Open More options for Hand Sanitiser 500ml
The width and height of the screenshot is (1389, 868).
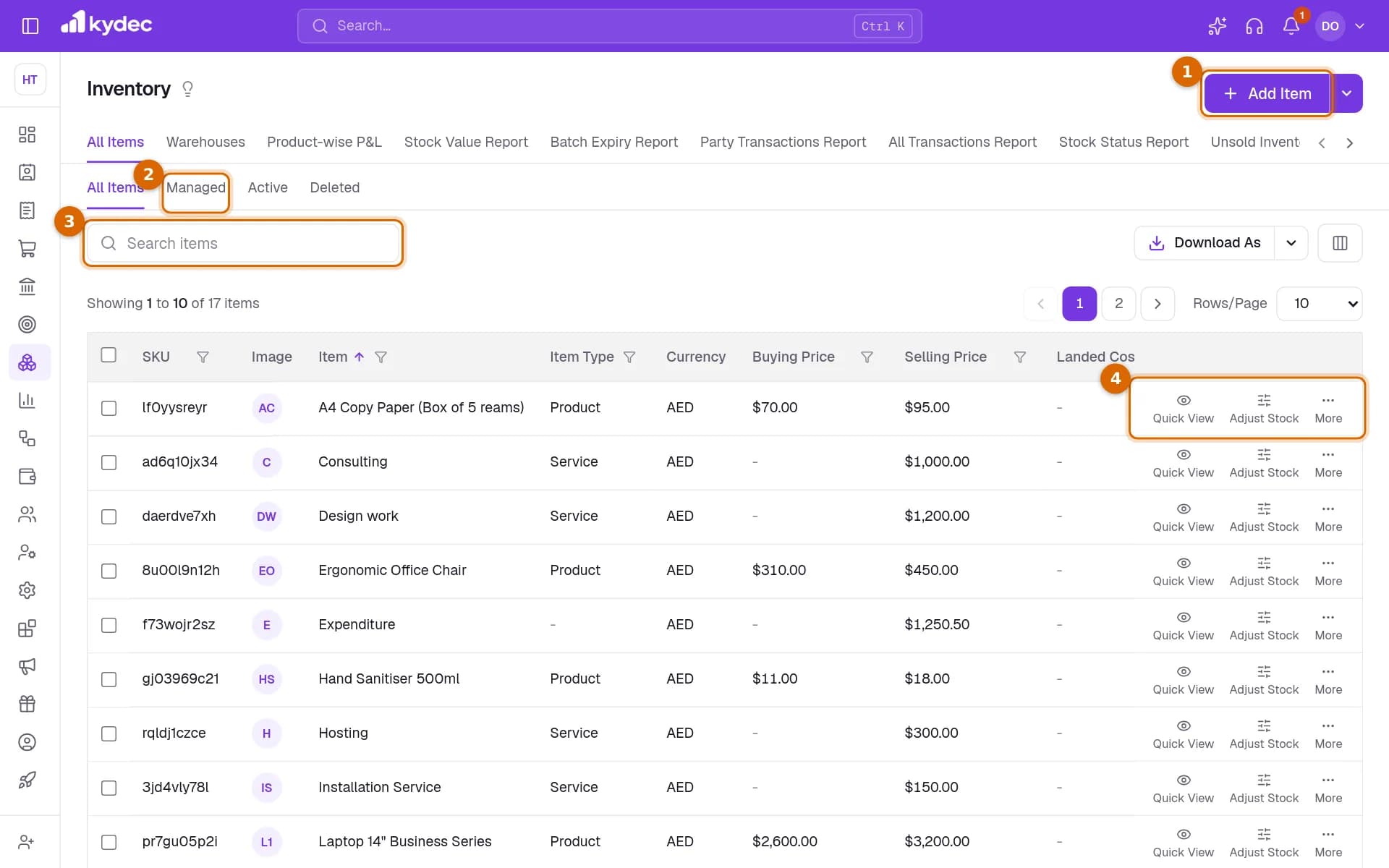click(1328, 680)
